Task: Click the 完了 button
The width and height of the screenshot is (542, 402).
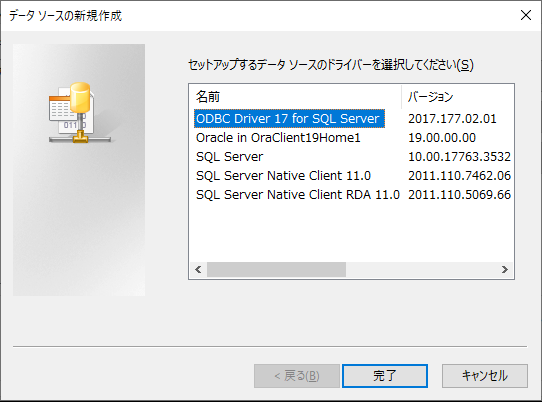Action: click(x=385, y=376)
